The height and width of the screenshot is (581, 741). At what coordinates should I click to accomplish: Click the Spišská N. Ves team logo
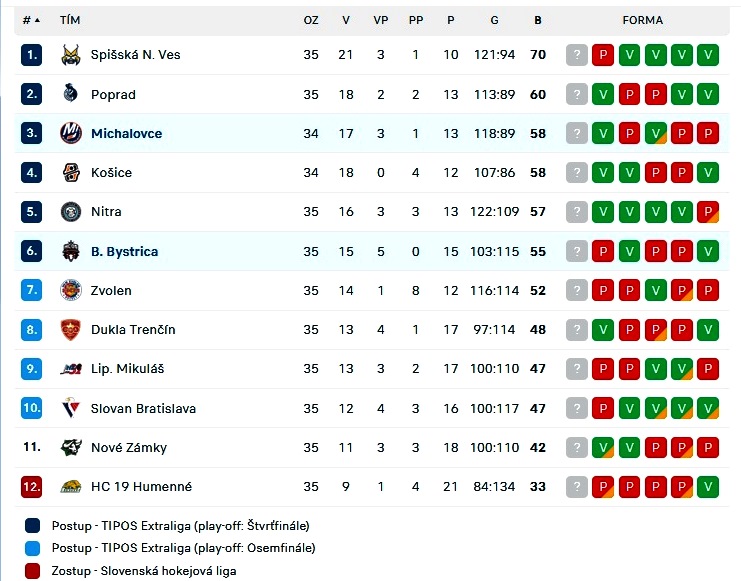[71, 55]
